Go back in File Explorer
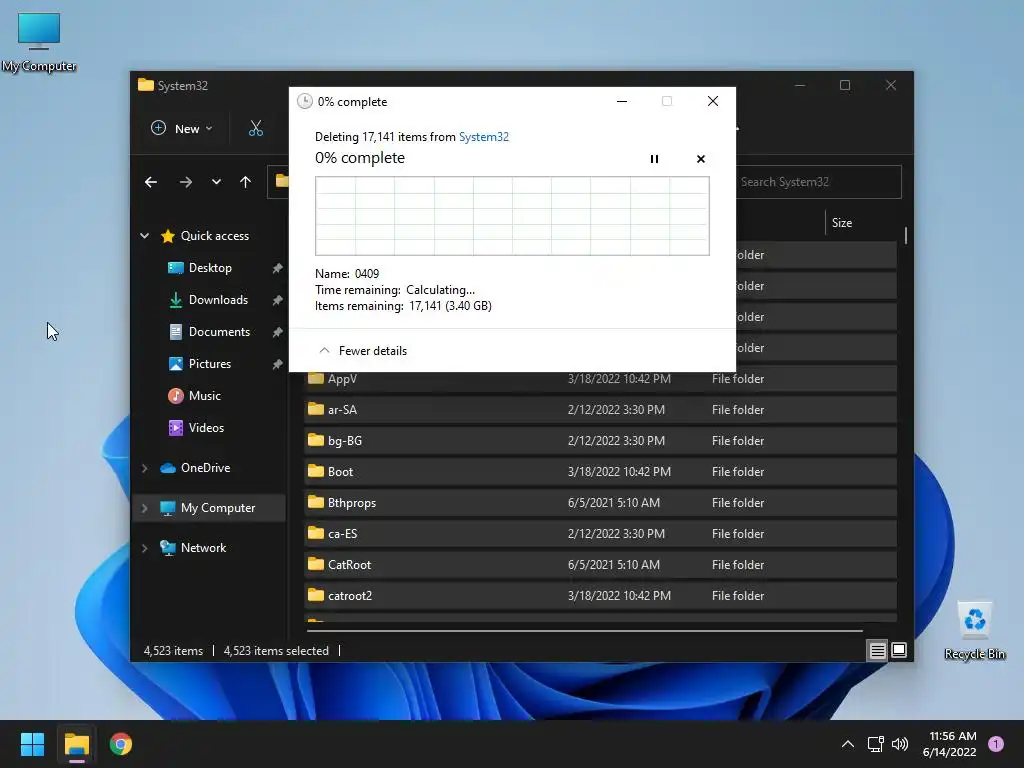The image size is (1024, 768). (x=151, y=182)
